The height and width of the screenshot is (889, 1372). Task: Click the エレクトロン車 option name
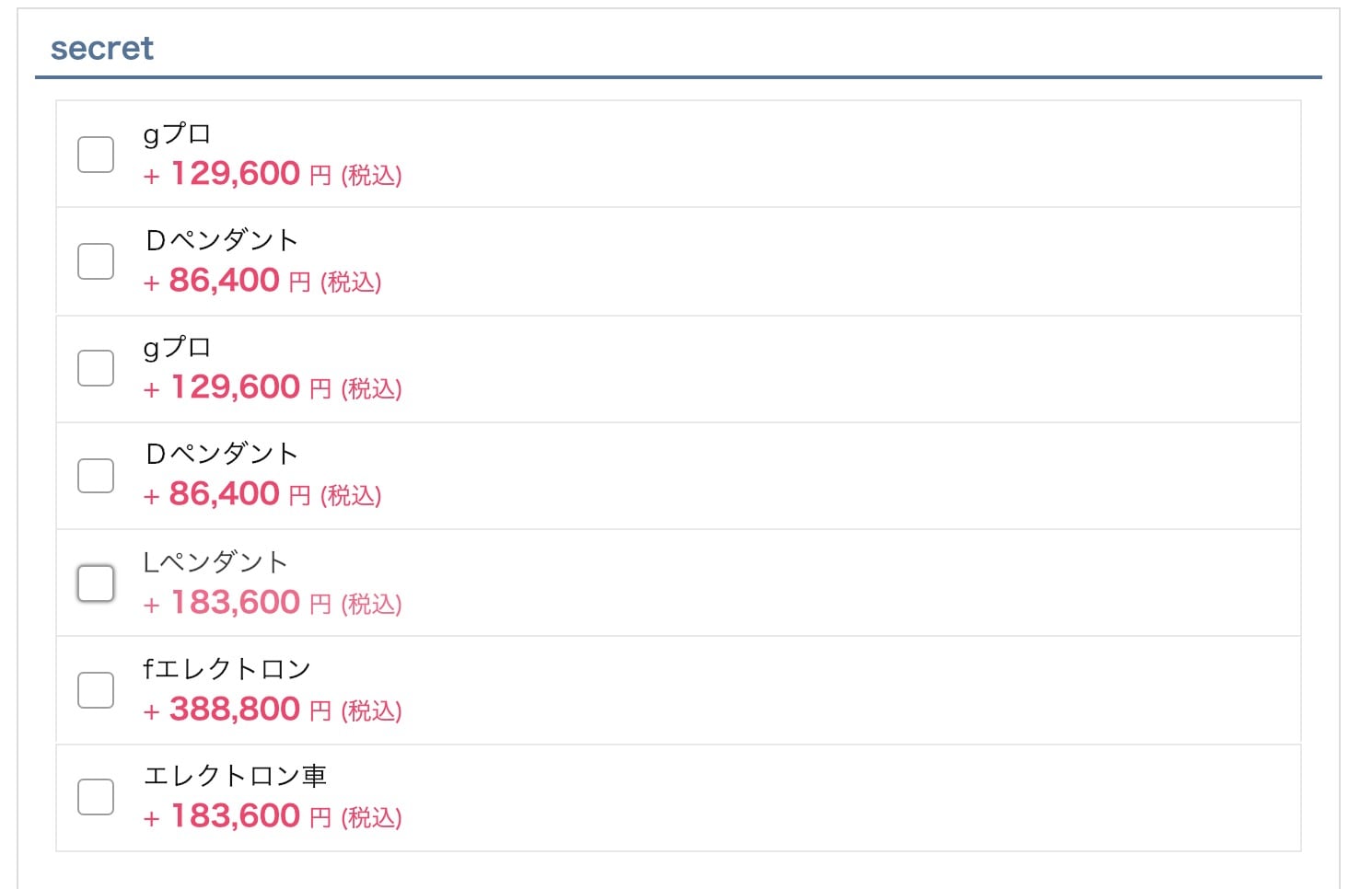(x=236, y=776)
